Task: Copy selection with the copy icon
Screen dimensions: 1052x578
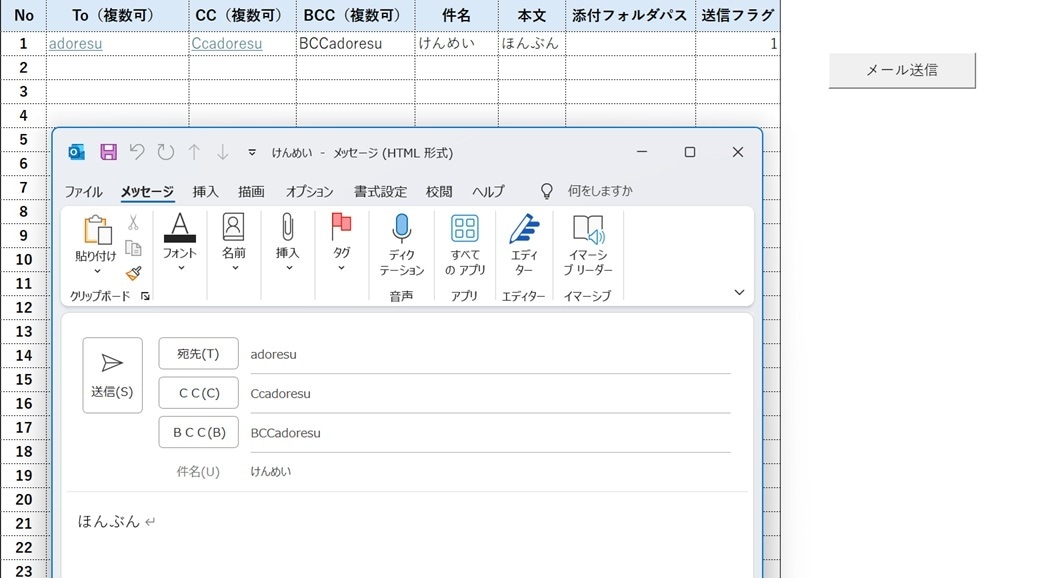Action: pyautogui.click(x=133, y=247)
